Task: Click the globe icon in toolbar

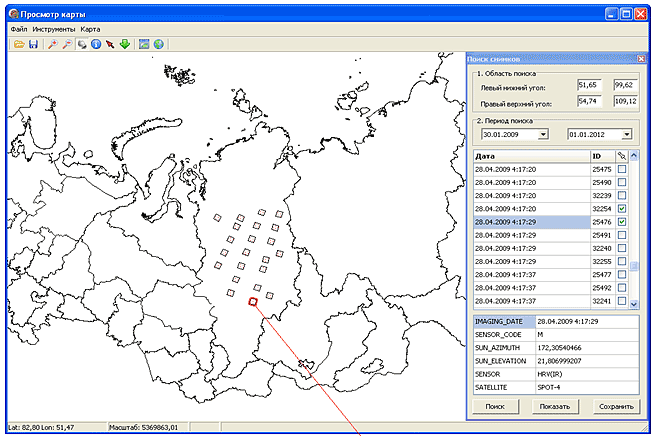Action: [159, 45]
